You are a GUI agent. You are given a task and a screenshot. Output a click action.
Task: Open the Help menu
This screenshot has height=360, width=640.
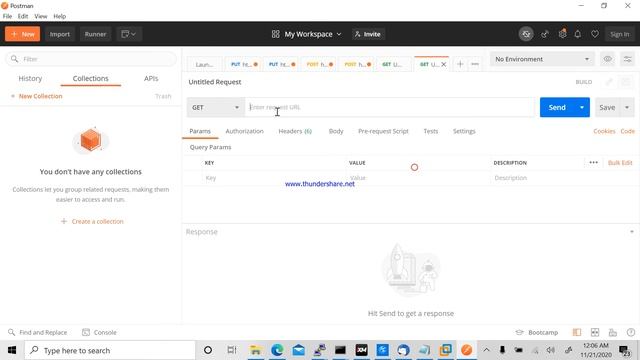coord(60,16)
